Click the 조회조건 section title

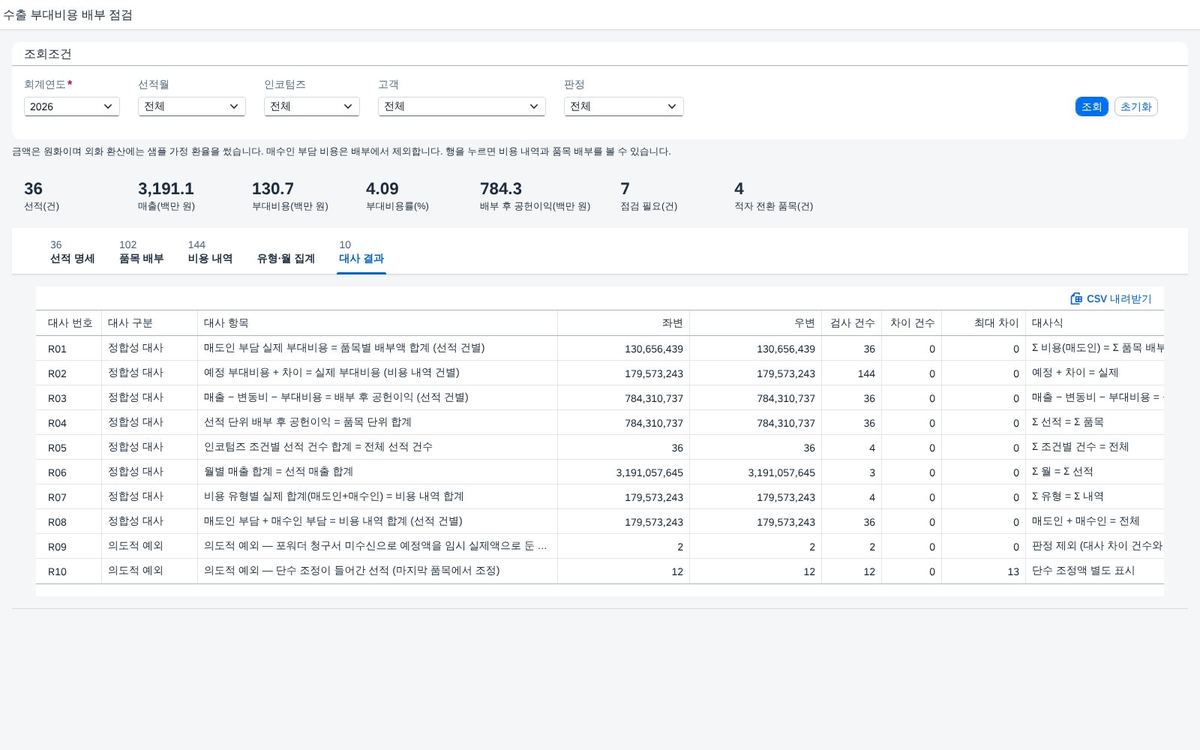(x=48, y=54)
